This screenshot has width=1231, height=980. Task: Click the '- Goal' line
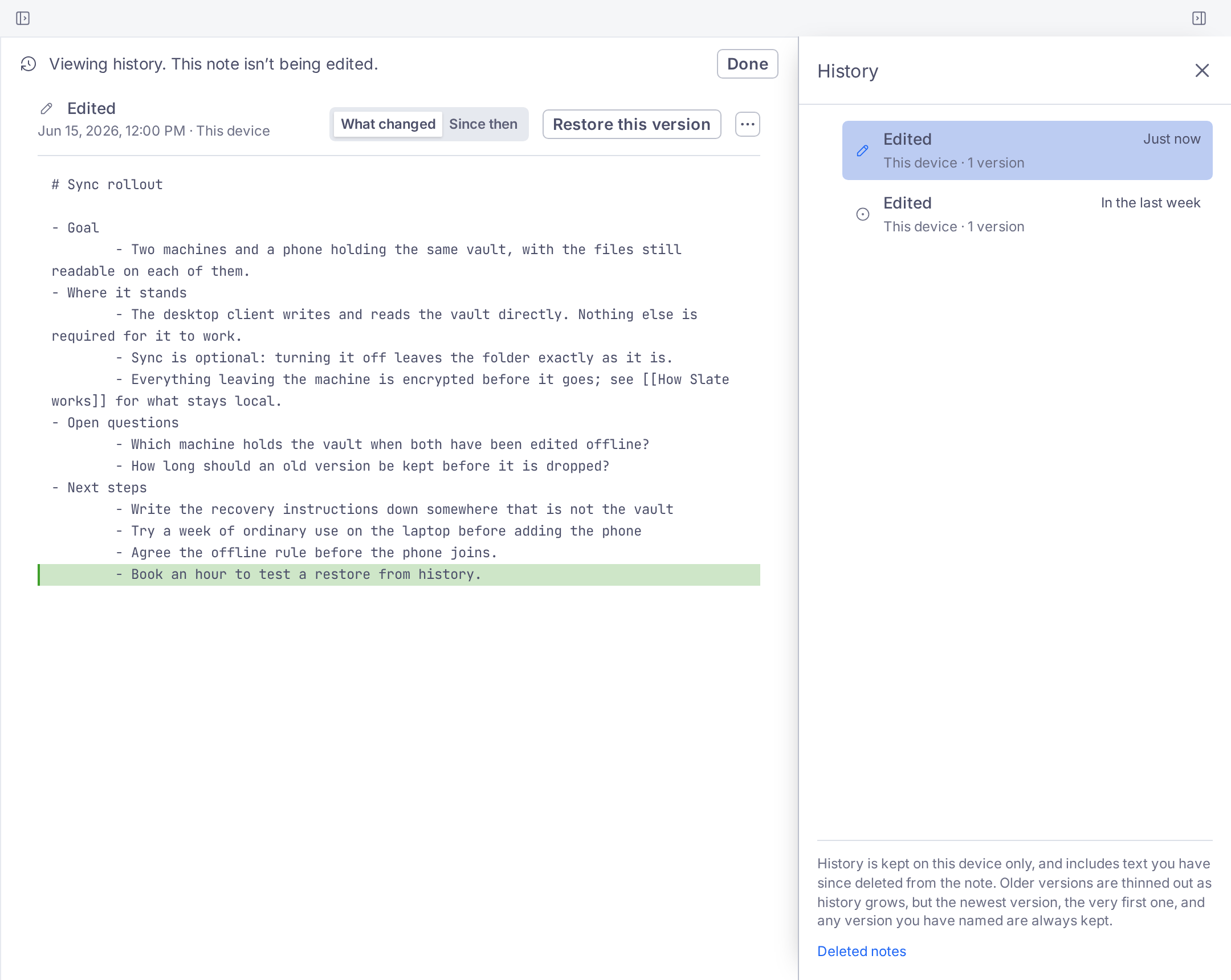(75, 228)
